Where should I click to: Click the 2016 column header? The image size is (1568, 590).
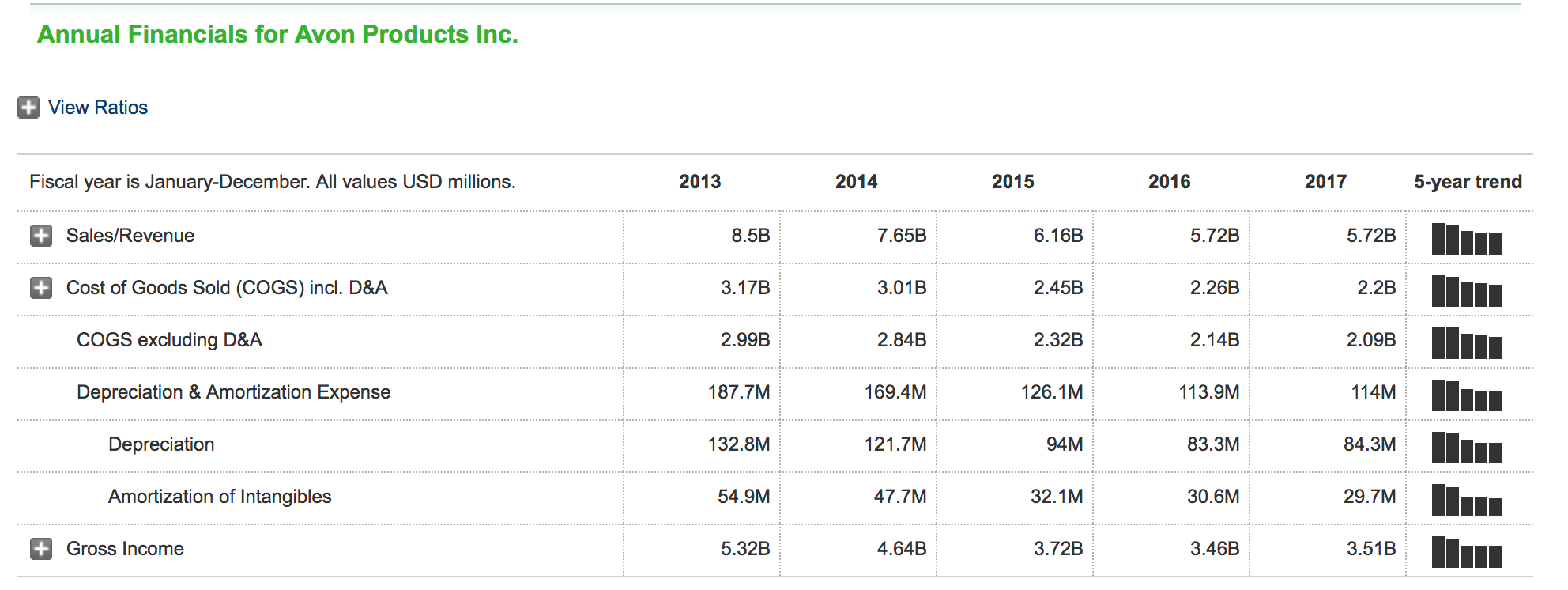click(x=1170, y=182)
